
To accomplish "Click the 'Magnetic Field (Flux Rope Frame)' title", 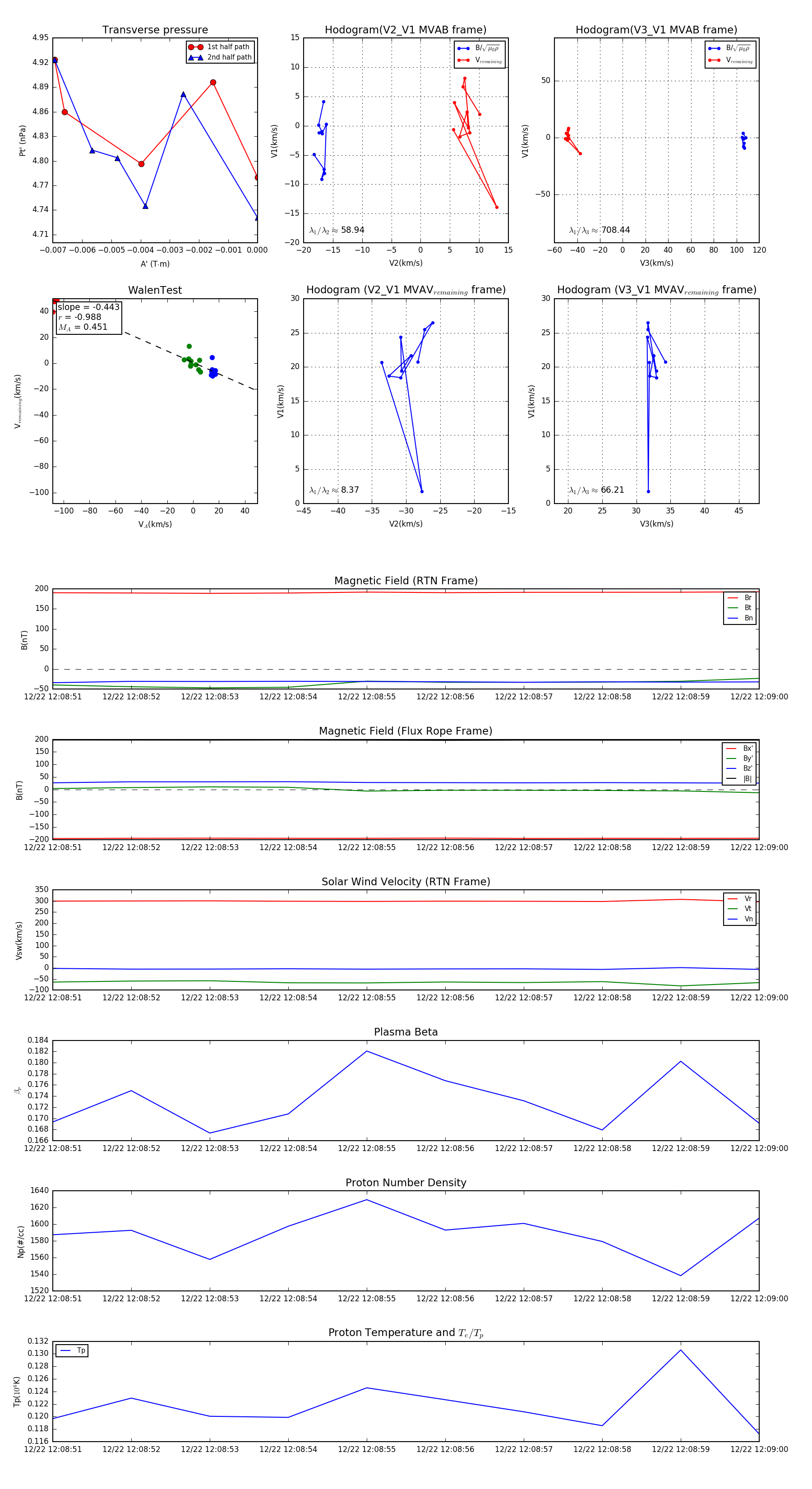I will click(406, 731).
